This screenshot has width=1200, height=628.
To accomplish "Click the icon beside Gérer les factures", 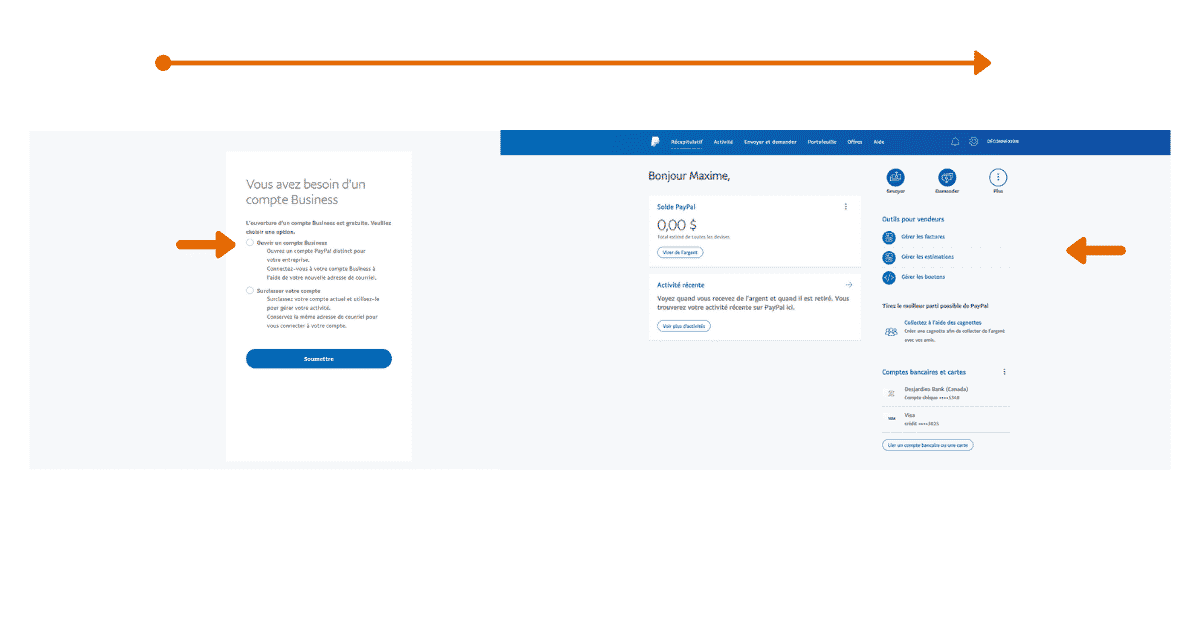I will [x=889, y=237].
